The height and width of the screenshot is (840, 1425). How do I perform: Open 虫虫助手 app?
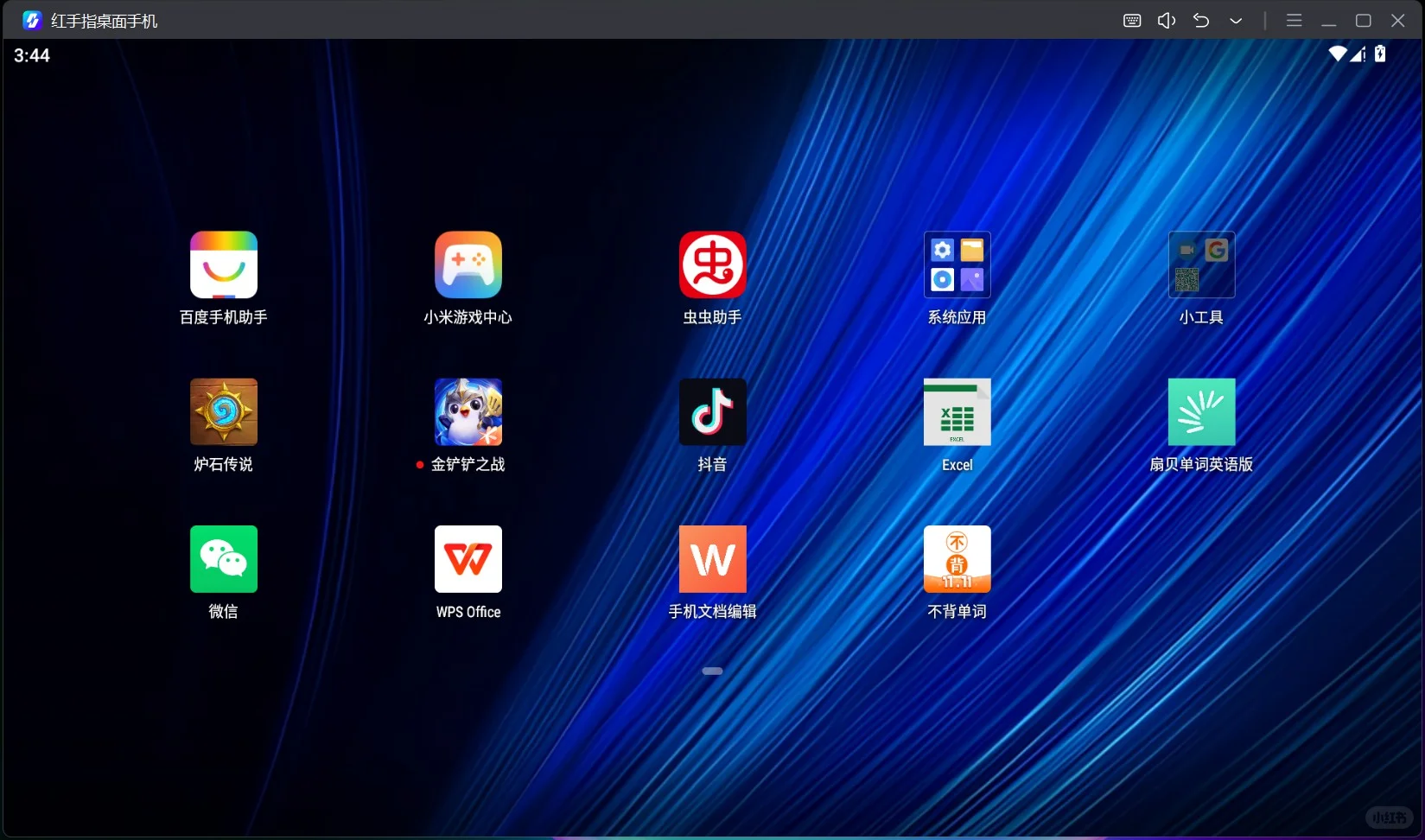click(713, 264)
